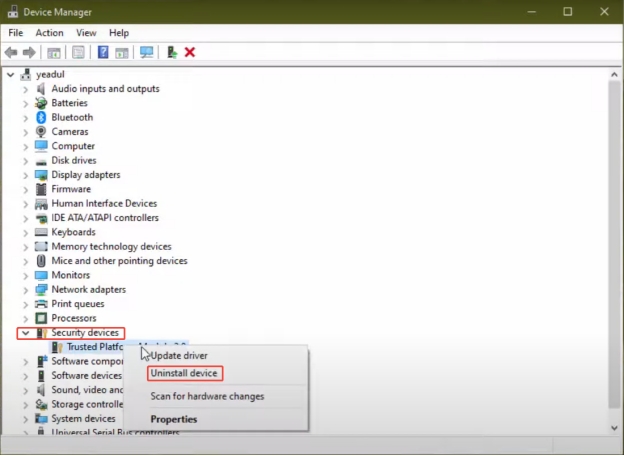This screenshot has width=624, height=456.
Task: Select the Cameras tree label
Action: pos(70,132)
